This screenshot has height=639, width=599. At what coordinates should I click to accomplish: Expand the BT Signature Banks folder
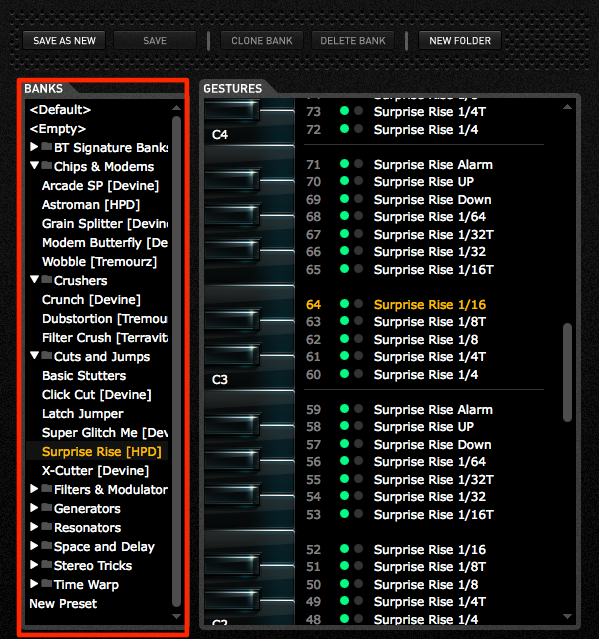tap(34, 147)
